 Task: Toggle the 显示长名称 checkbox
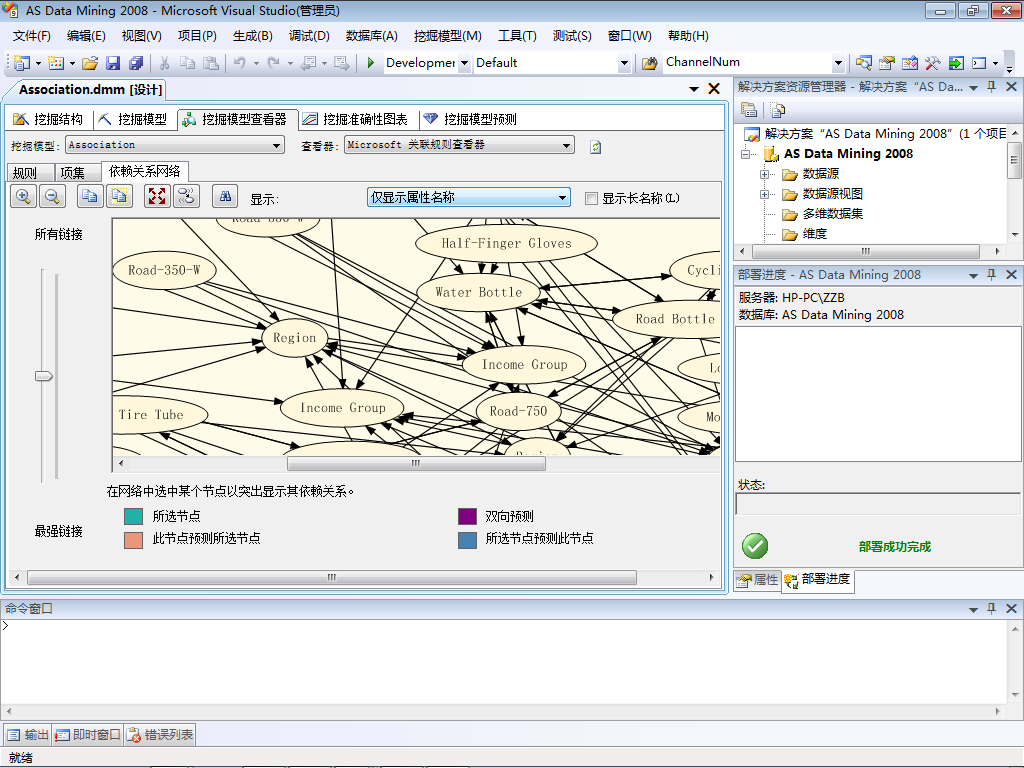pos(591,199)
